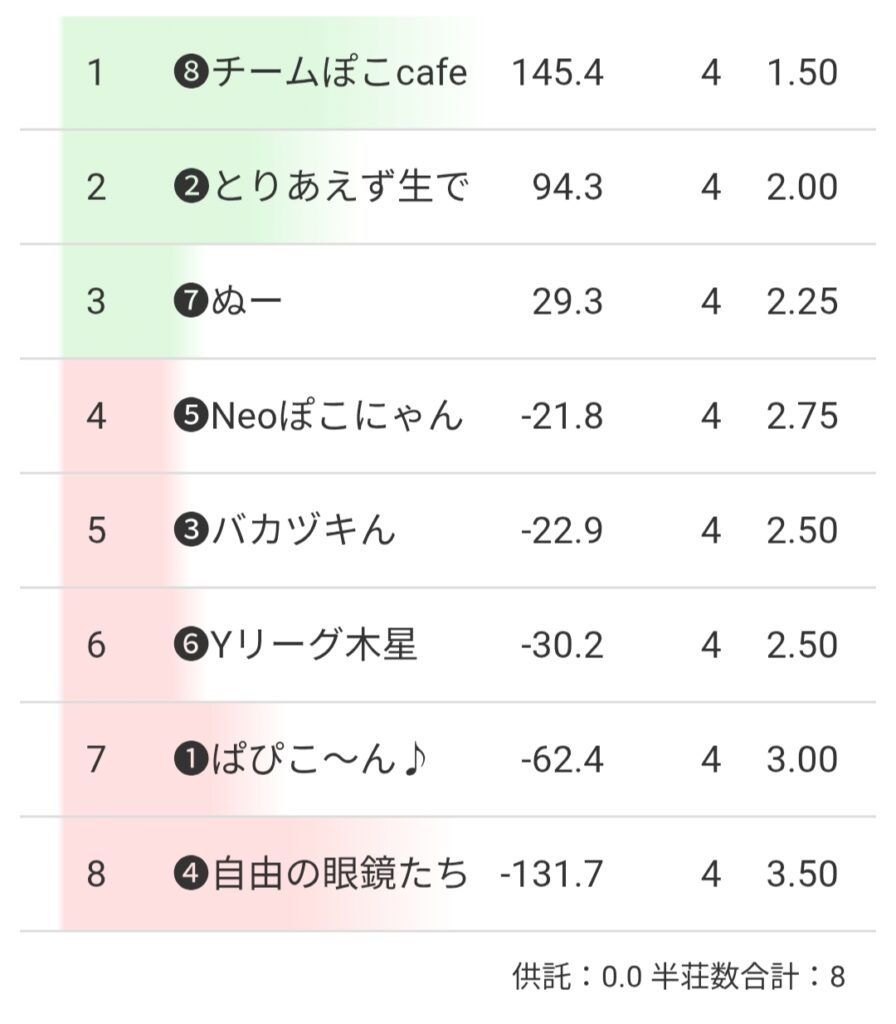Click rank number 3 in green row
This screenshot has width=896, height=1024.
(x=96, y=302)
